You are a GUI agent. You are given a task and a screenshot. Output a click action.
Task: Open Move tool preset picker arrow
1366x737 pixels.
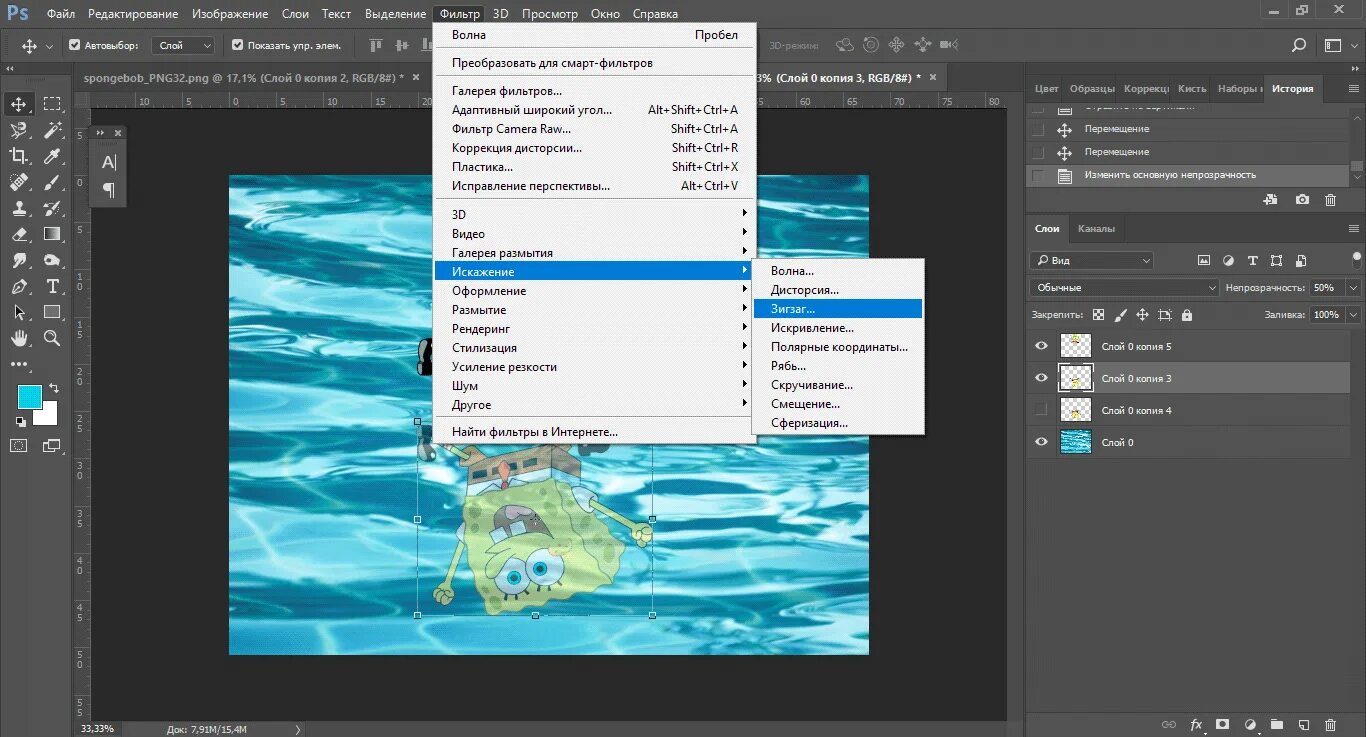49,46
